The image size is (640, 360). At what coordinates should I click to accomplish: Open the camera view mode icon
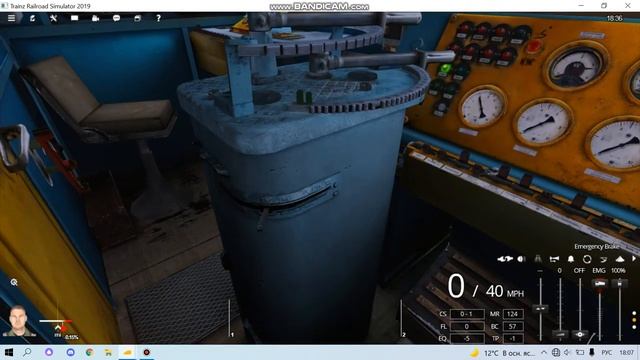tap(96, 18)
